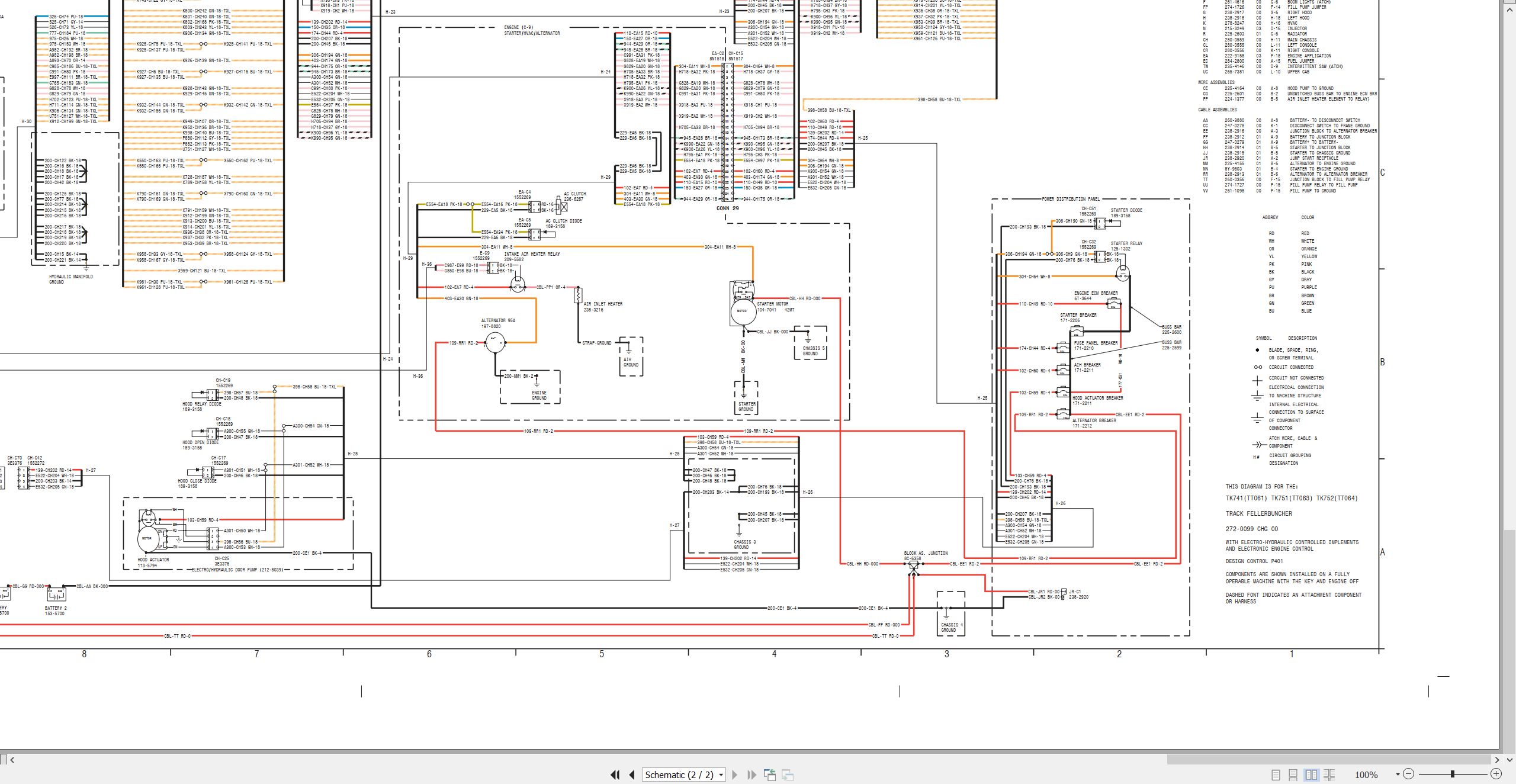Click the zoom slider handle

[1453, 774]
